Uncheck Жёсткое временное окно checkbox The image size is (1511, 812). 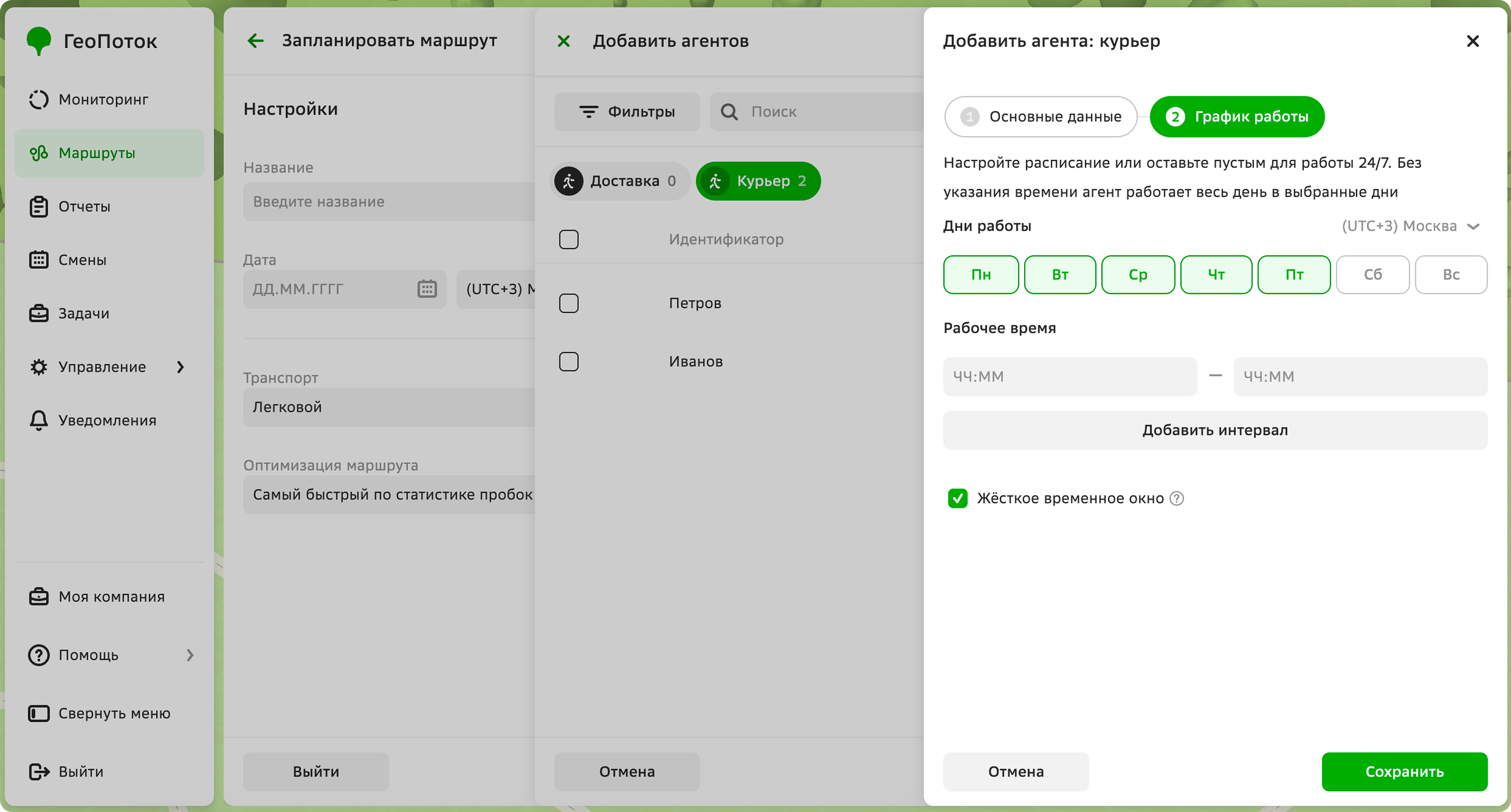pyautogui.click(x=958, y=498)
